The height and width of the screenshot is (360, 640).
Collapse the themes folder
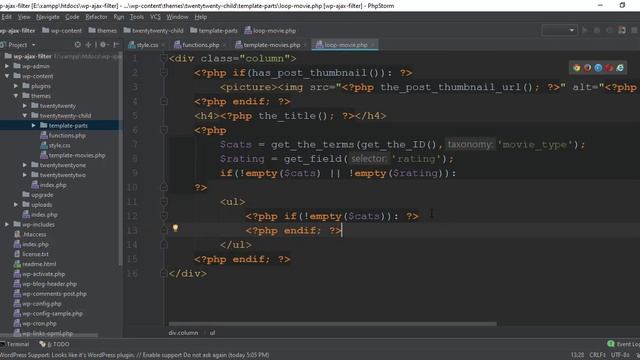pyautogui.click(x=16, y=96)
